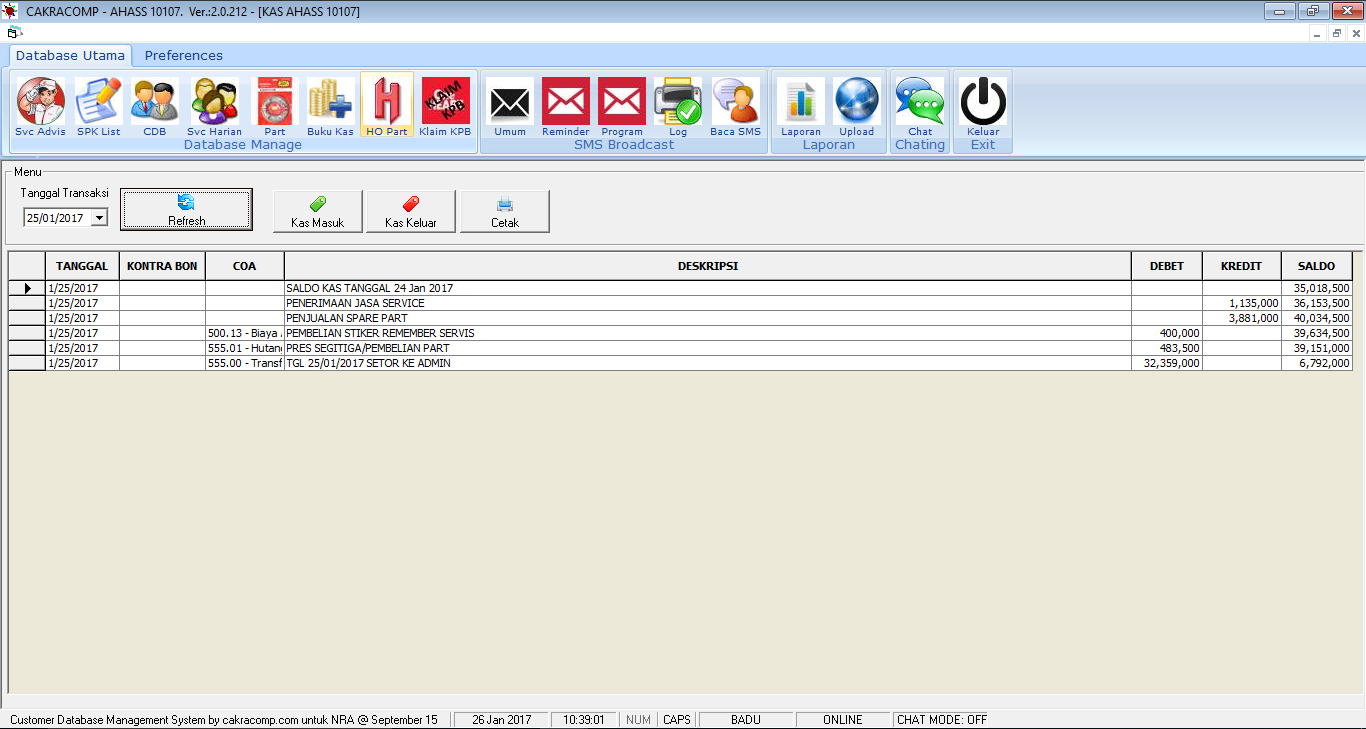1366x729 pixels.
Task: Open the Chat window
Action: coord(920,103)
